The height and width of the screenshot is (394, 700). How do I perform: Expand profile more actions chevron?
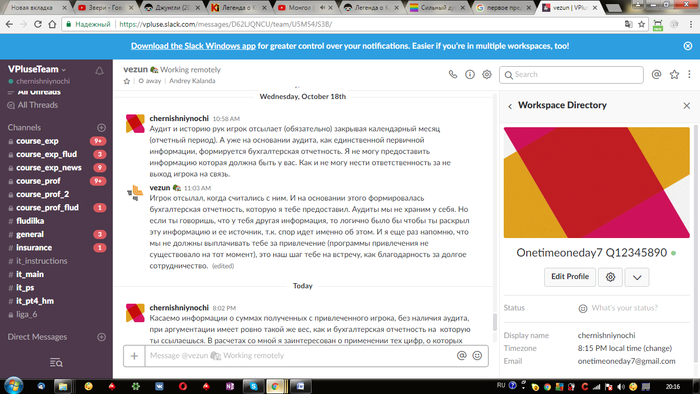point(637,277)
